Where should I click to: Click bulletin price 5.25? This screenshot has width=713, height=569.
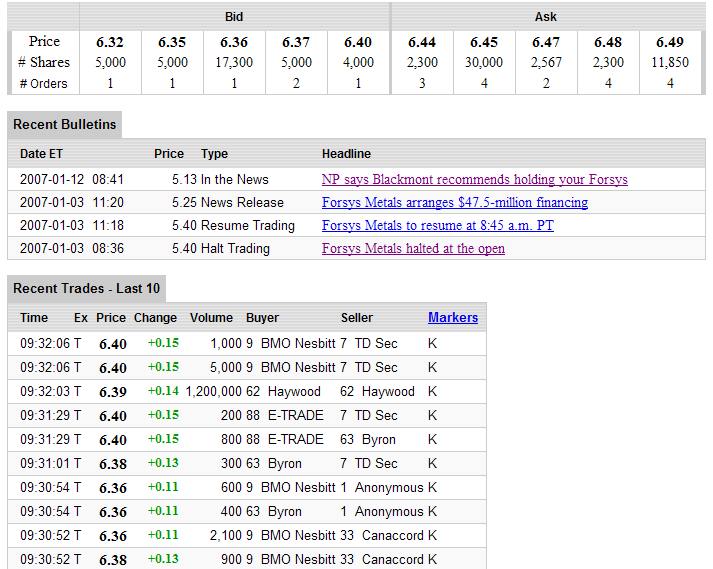tap(184, 202)
